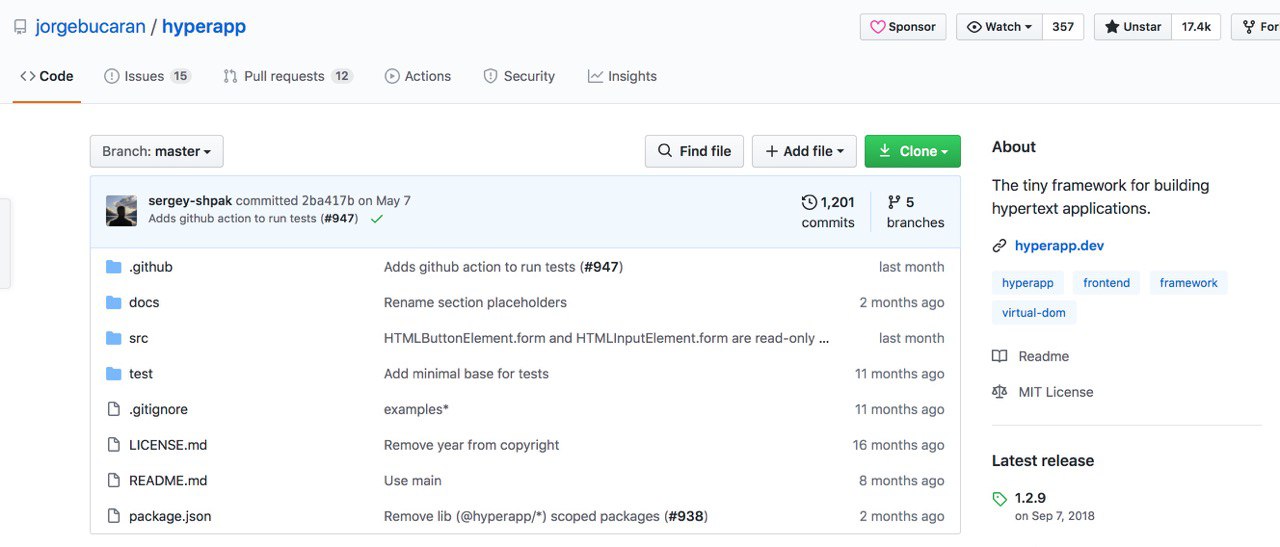Select the frontend topic tag
This screenshot has height=547, width=1280.
tap(1106, 283)
